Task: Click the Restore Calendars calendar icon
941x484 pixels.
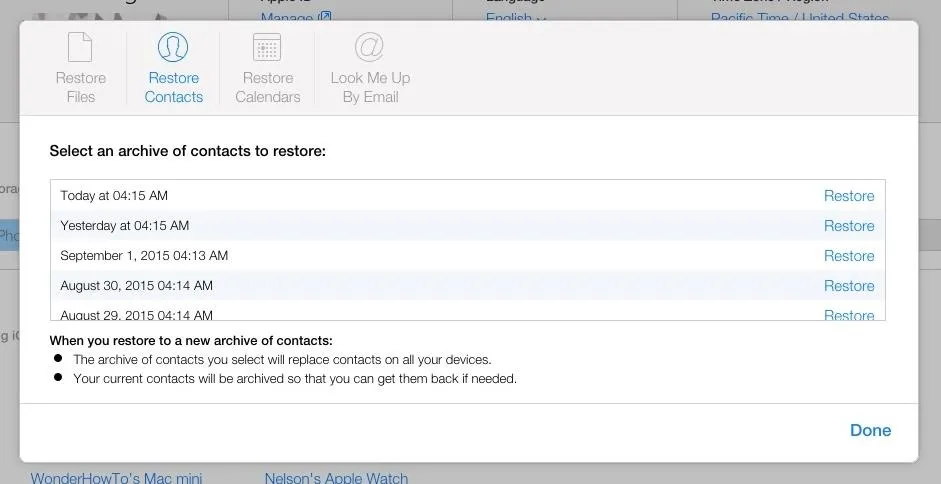Action: [267, 47]
